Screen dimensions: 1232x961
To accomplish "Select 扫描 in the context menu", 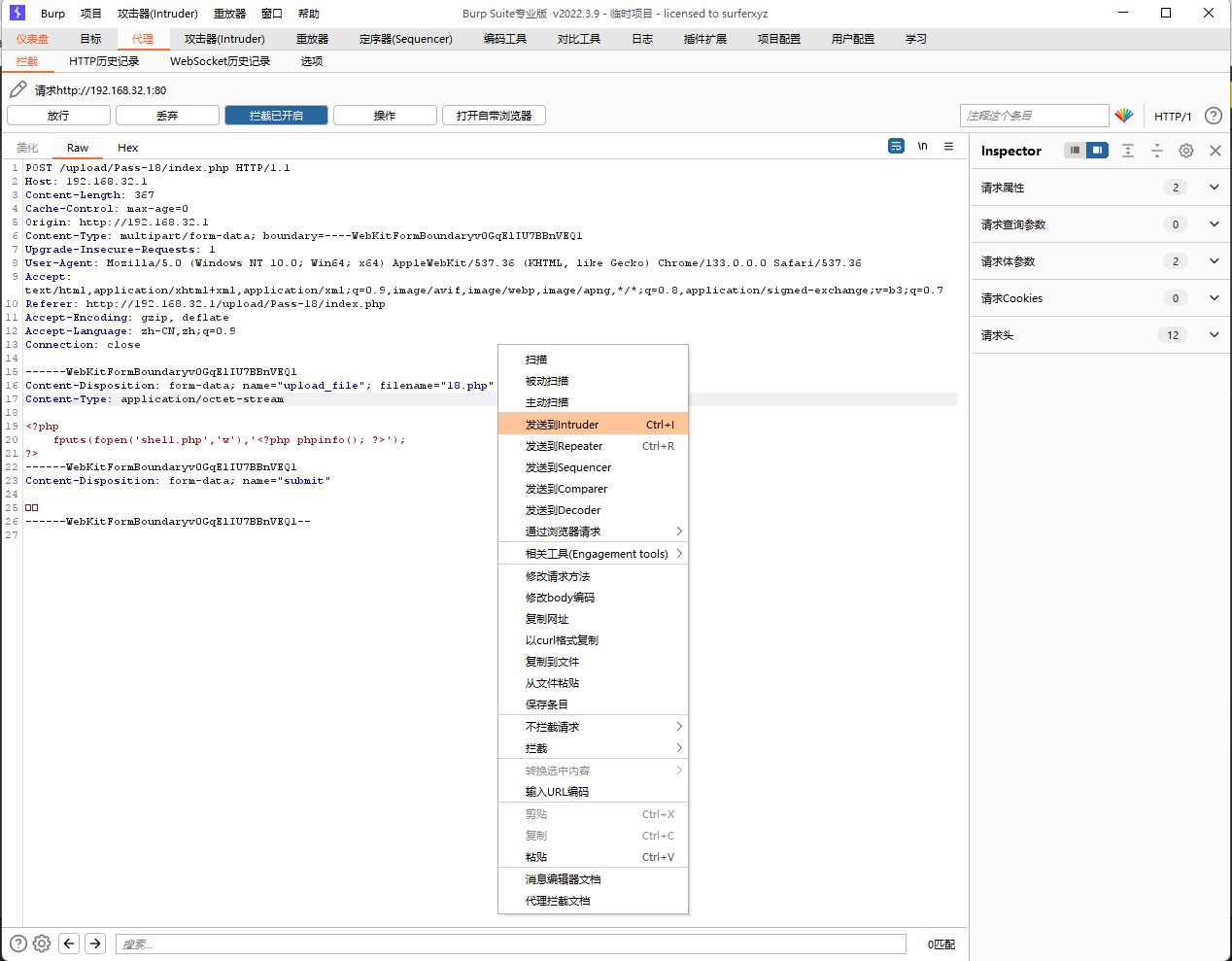I will click(x=593, y=360).
